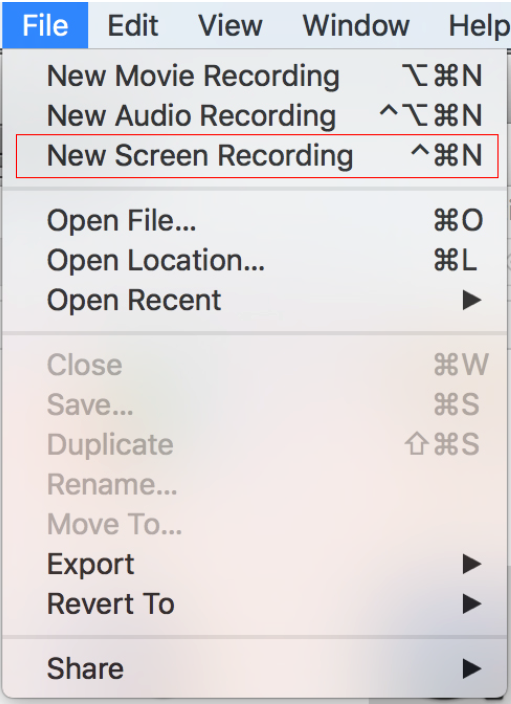The width and height of the screenshot is (511, 704).
Task: Click the Revert To submenu arrow
Action: (472, 604)
